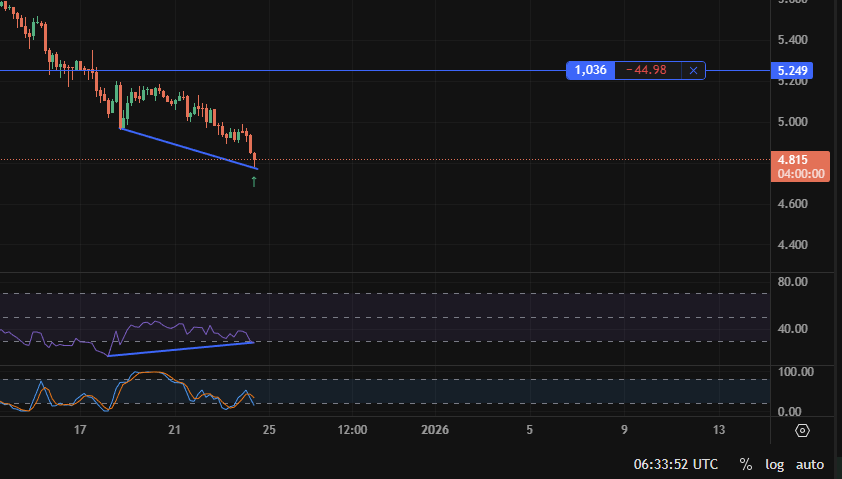Click the 4.815 current price label

[793, 159]
